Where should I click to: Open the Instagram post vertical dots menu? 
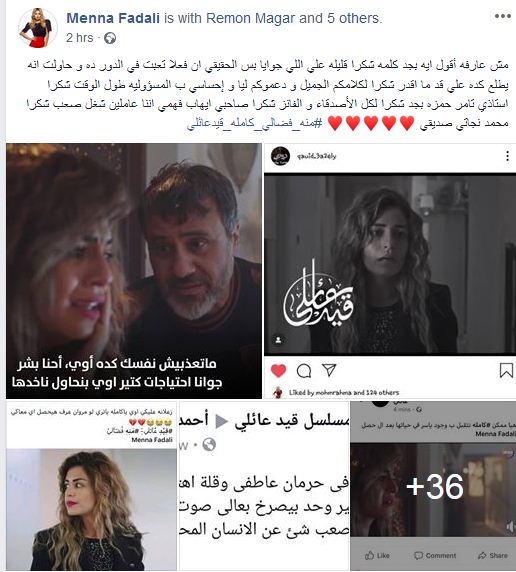[x=507, y=156]
